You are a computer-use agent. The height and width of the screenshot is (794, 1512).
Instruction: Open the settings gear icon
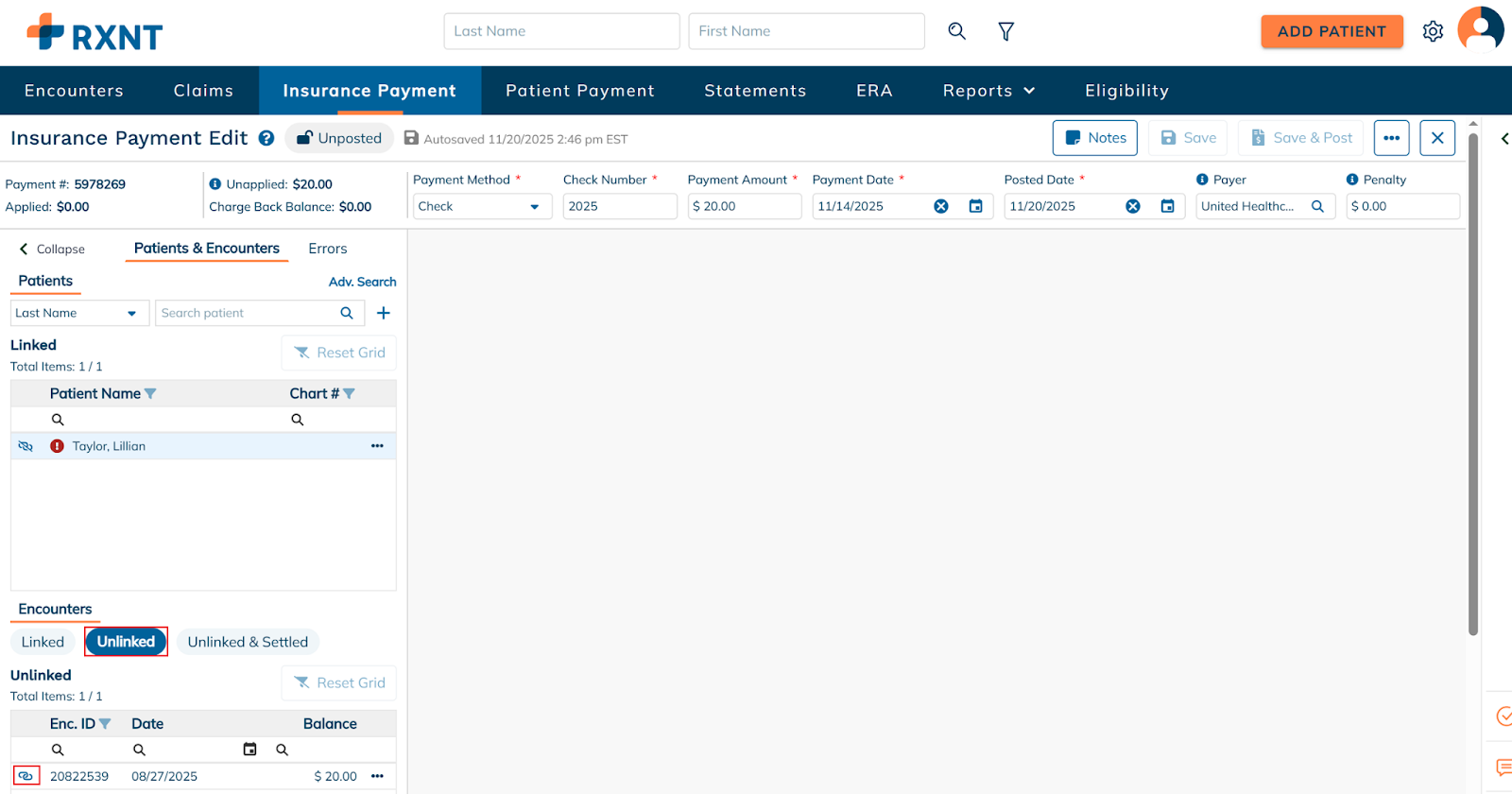point(1433,31)
